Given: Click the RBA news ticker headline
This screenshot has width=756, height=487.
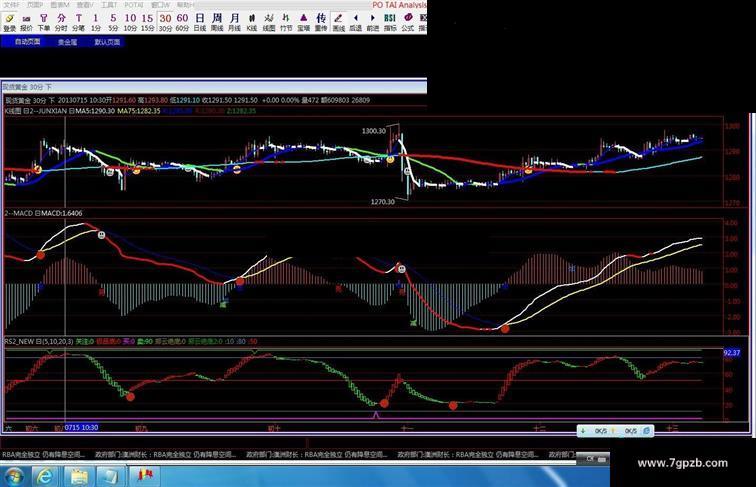Looking at the screenshot, I should click(45, 453).
